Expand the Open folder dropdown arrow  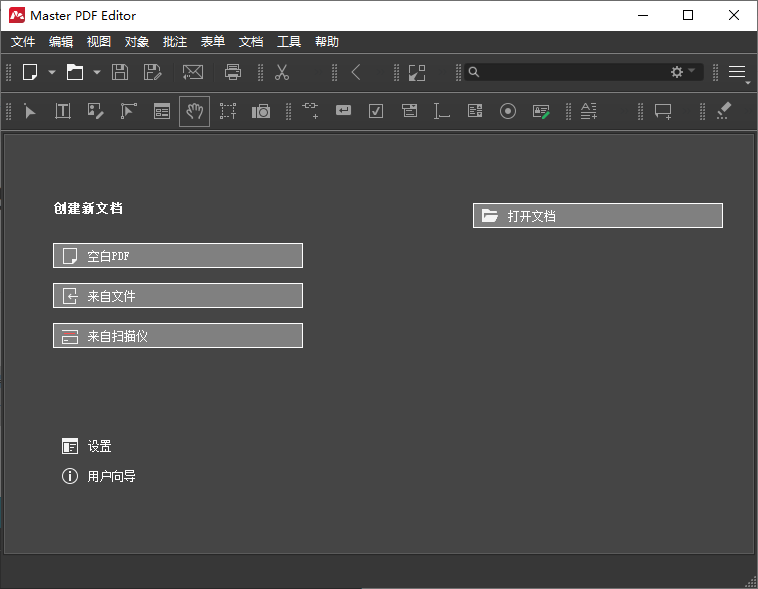[x=97, y=73]
